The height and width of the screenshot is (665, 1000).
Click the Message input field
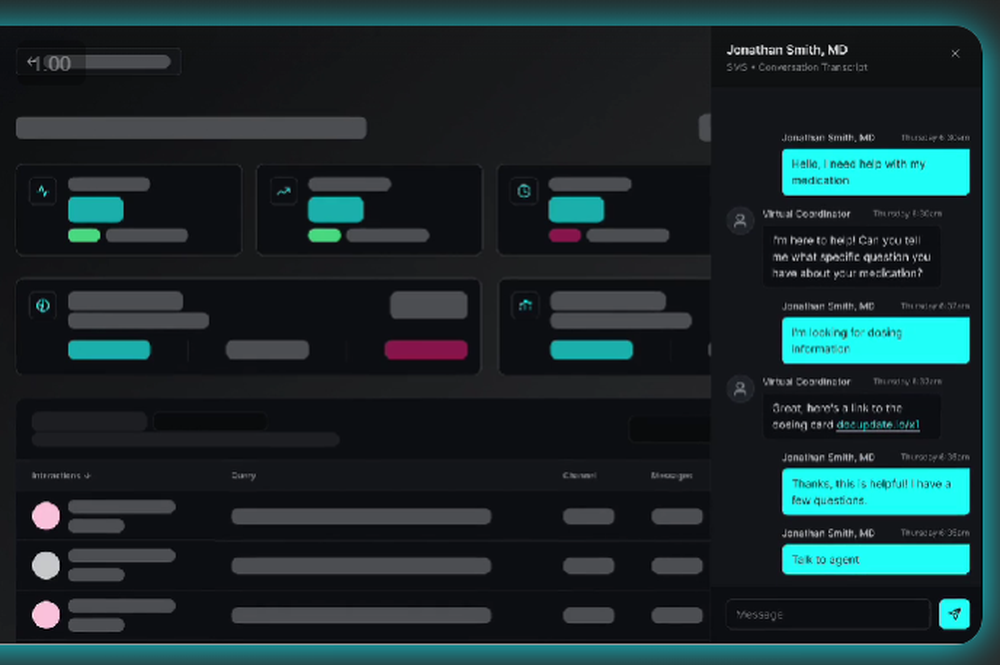(828, 614)
